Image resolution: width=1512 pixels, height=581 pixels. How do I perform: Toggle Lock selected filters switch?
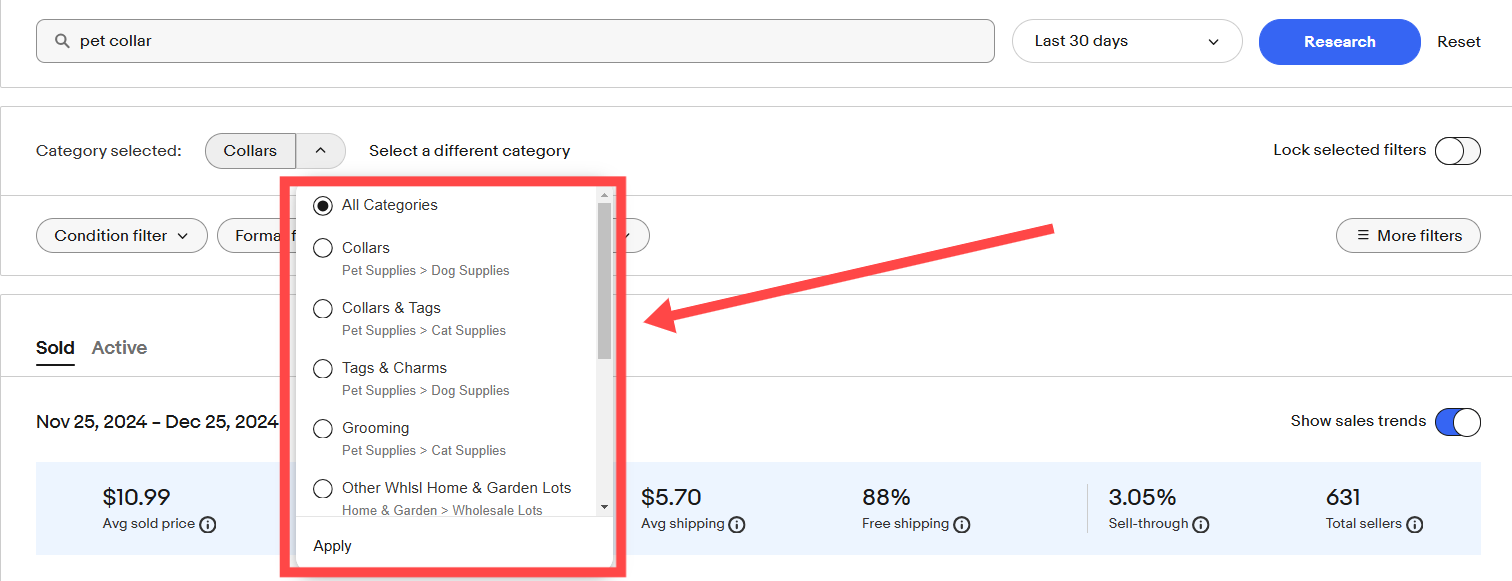click(x=1457, y=151)
